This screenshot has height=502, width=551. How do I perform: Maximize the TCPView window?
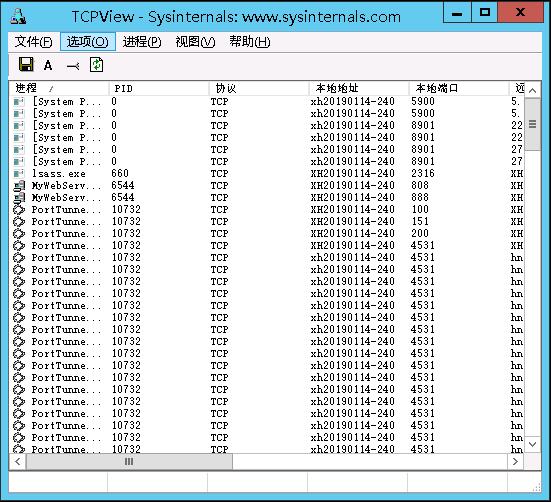coord(484,12)
